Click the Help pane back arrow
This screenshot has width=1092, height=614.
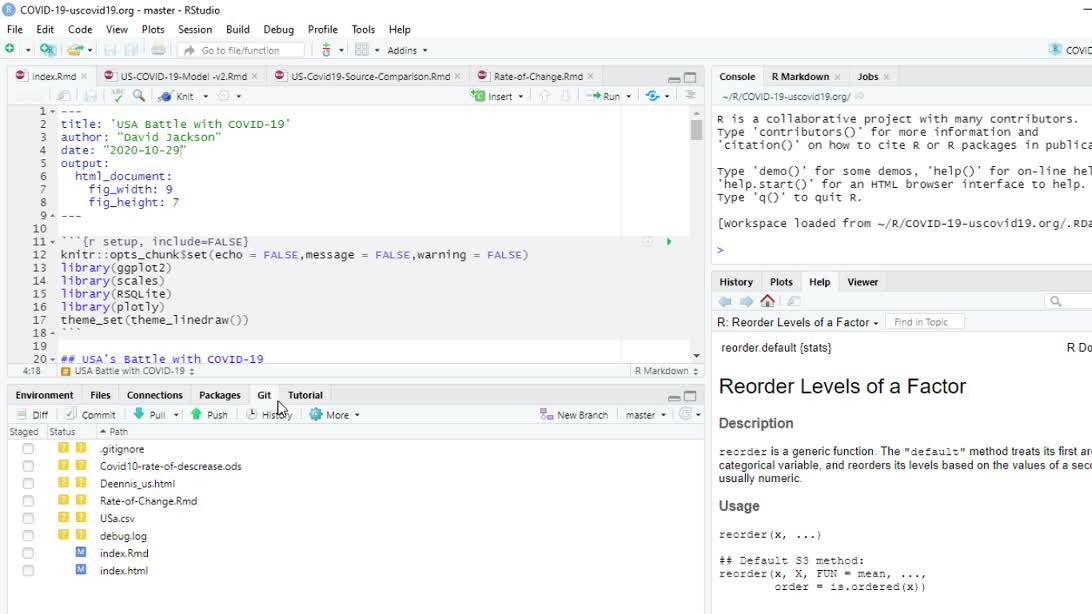coord(725,301)
